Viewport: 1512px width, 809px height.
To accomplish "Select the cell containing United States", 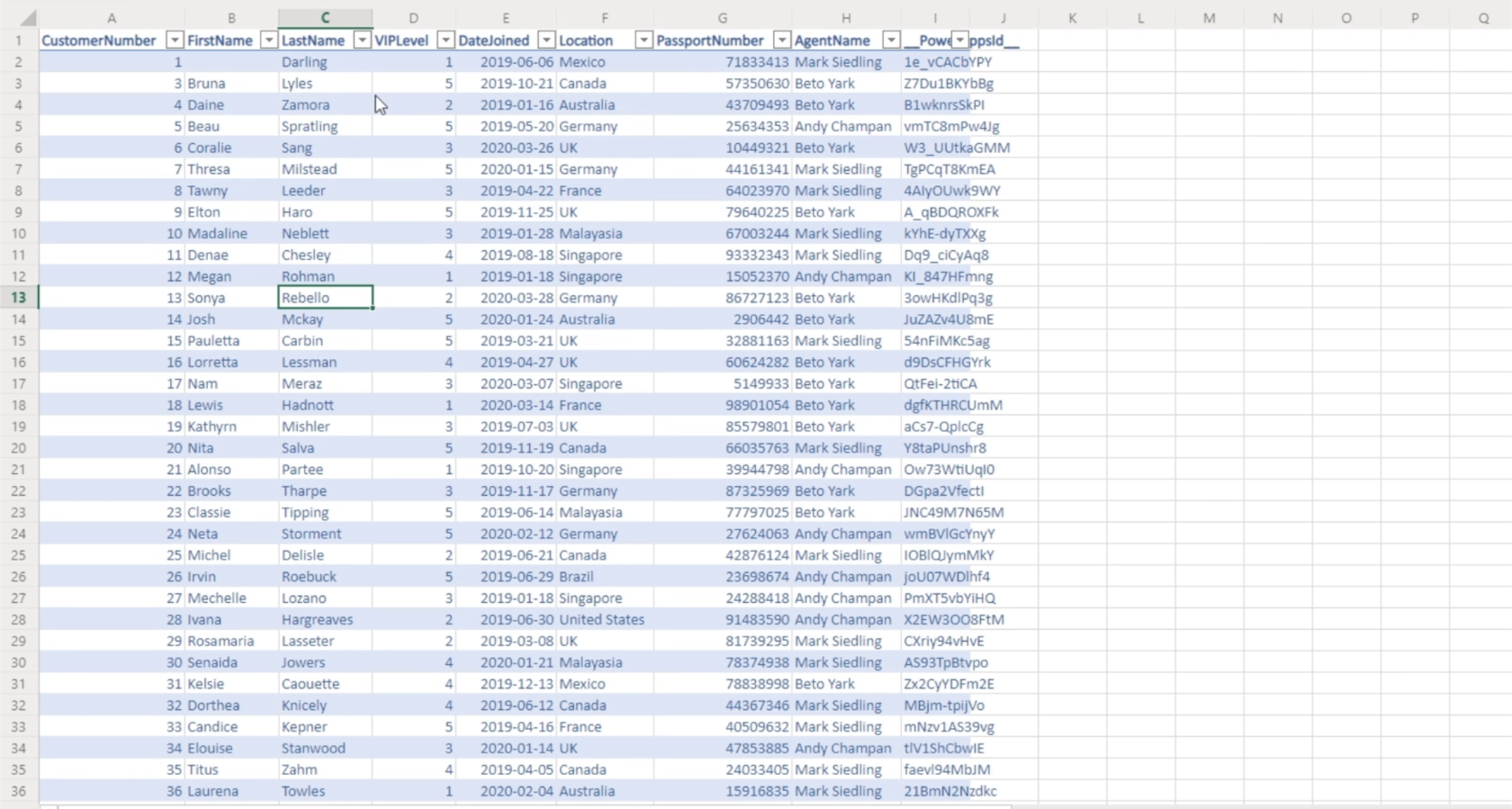I will coord(605,619).
